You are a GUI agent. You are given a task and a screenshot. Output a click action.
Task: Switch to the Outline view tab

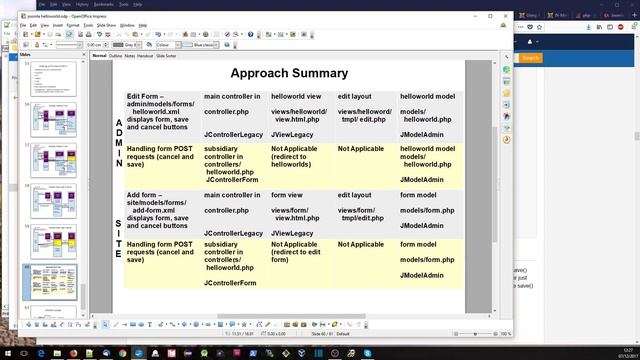coord(116,56)
